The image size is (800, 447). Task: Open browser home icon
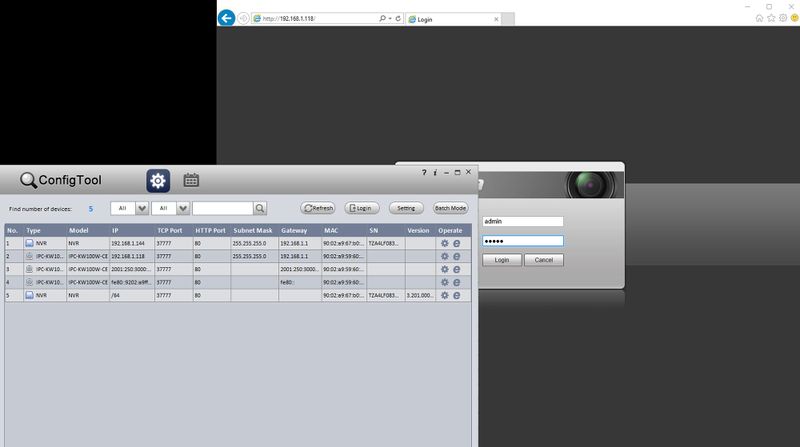click(x=759, y=18)
